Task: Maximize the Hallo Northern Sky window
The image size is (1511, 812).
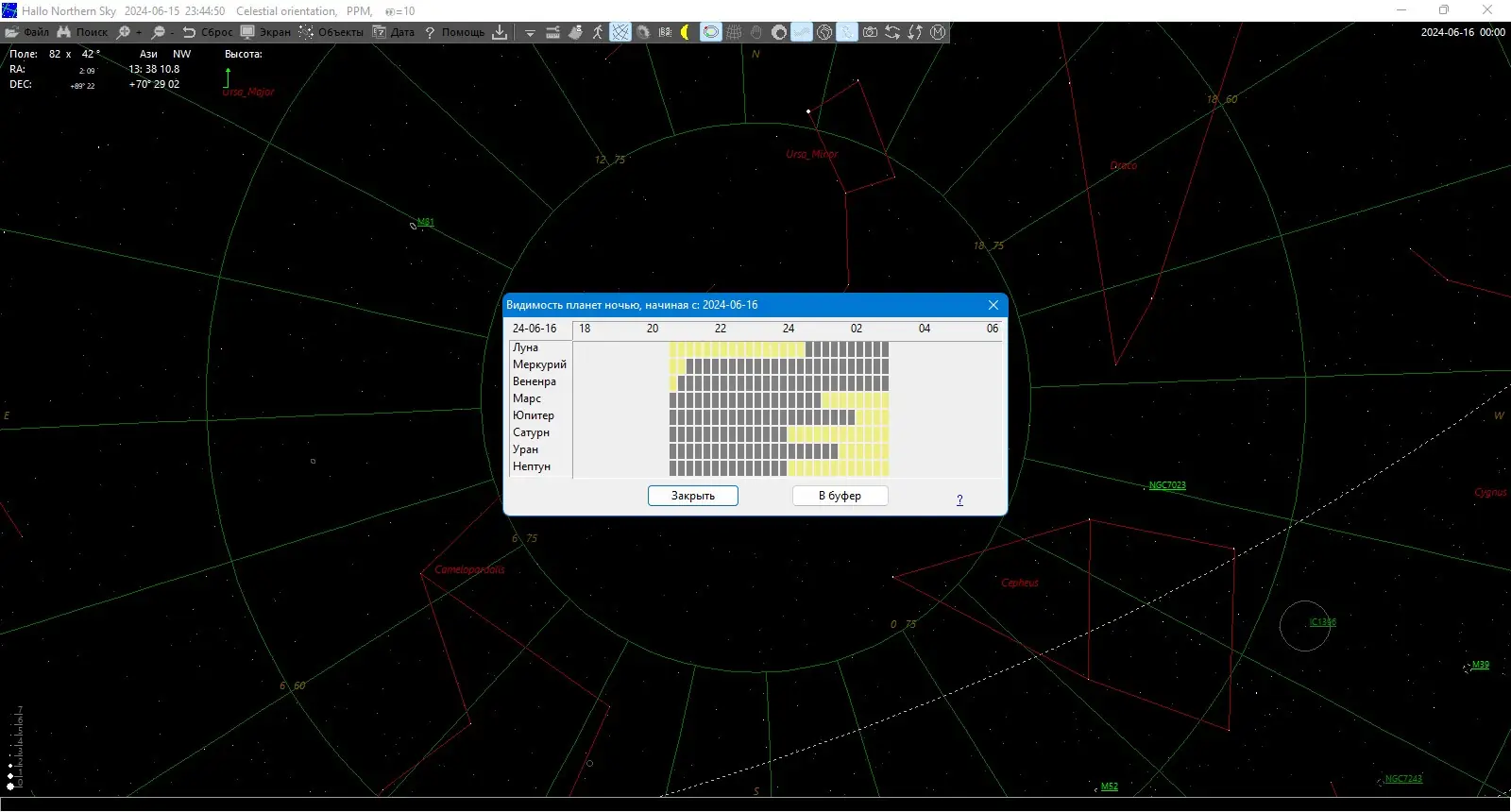Action: click(1444, 10)
